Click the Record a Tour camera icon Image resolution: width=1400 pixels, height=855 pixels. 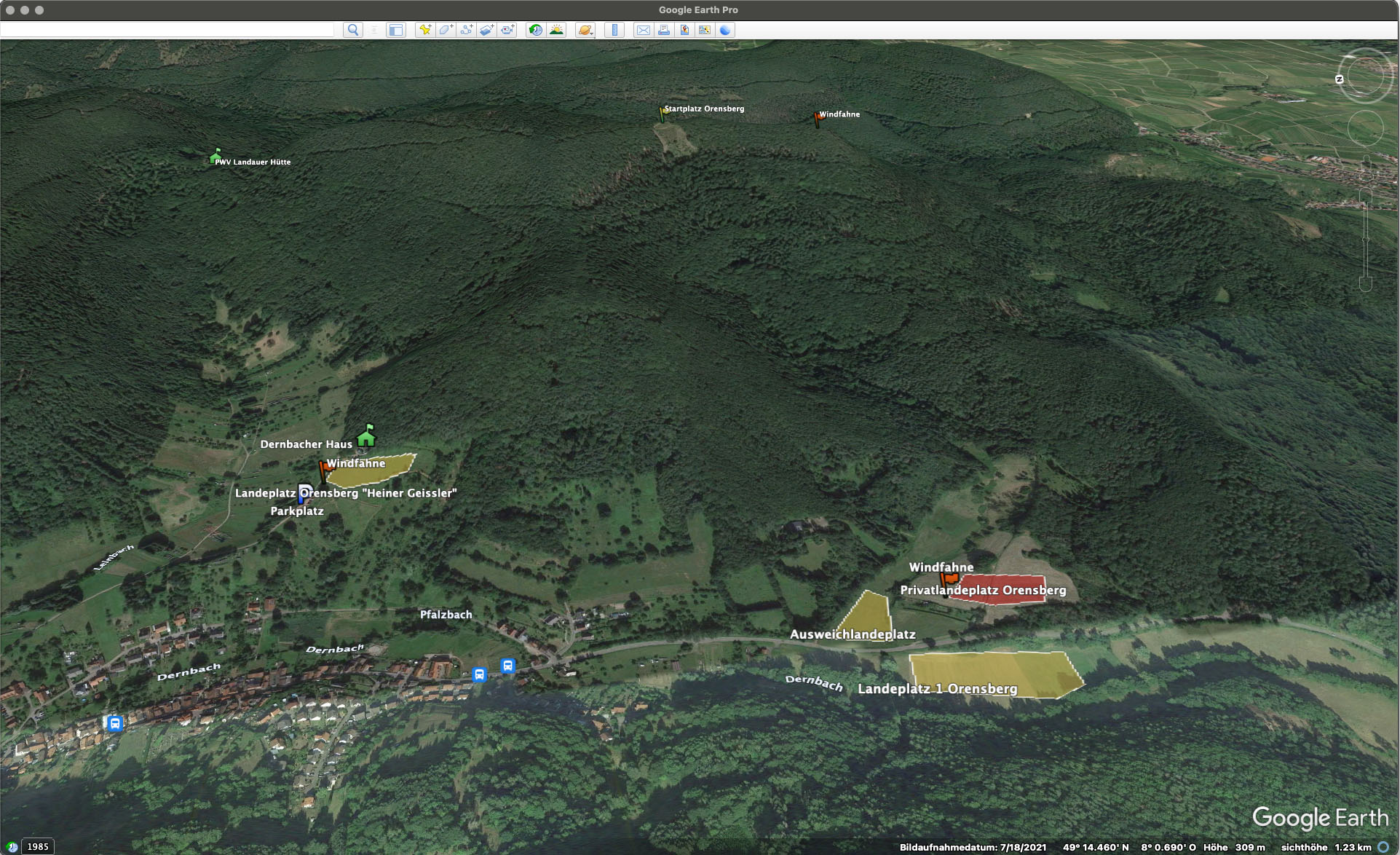click(x=507, y=30)
